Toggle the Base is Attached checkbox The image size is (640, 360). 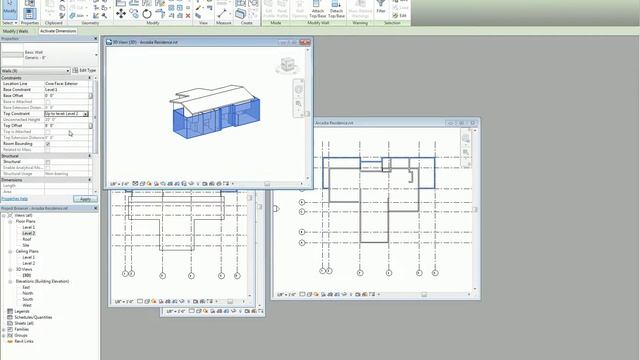pos(48,102)
